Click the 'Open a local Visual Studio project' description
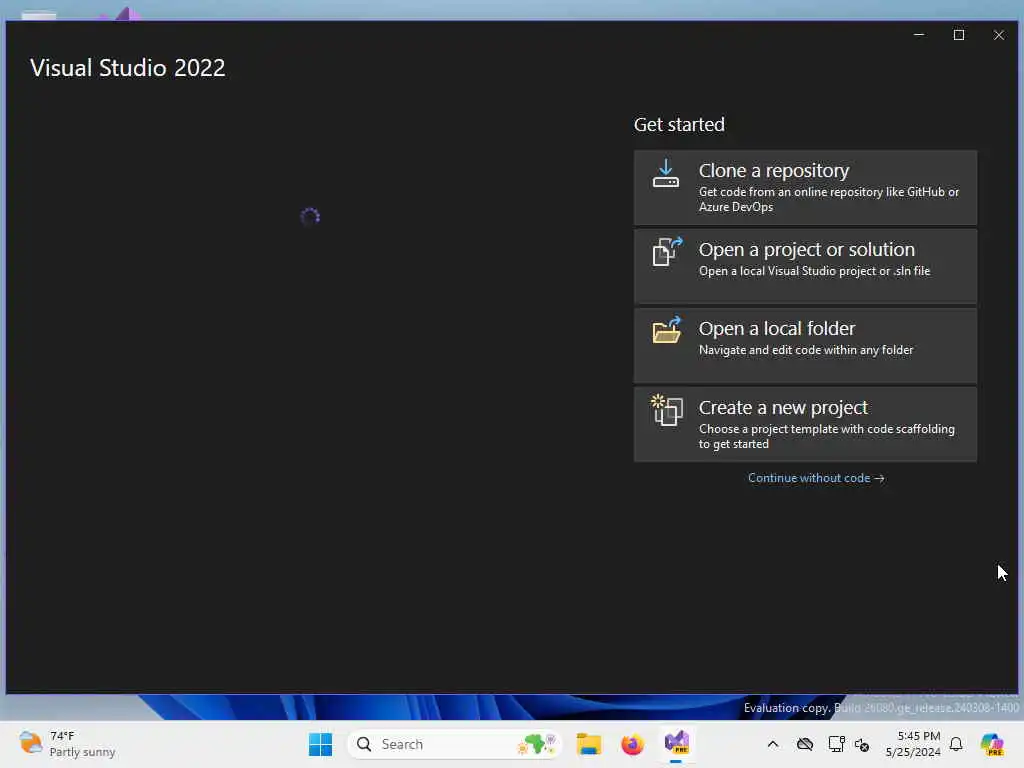Image resolution: width=1024 pixels, height=768 pixels. point(814,271)
